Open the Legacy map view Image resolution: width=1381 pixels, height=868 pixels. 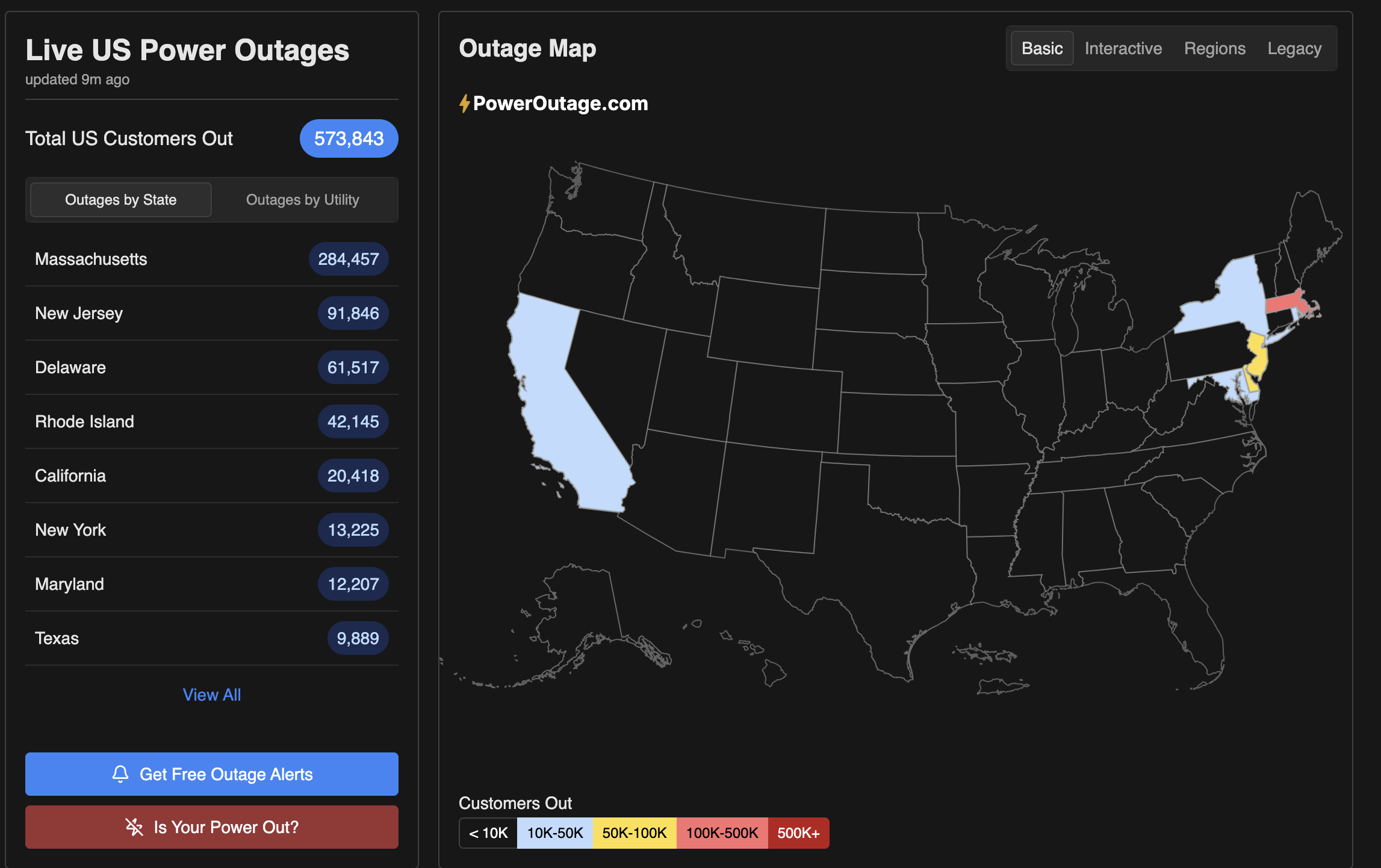(1294, 48)
